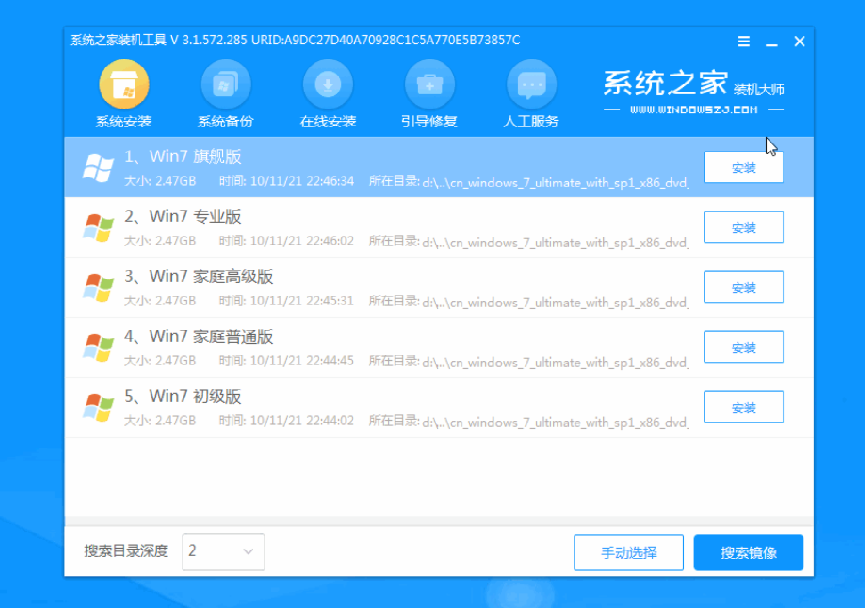Click the directory path of Win7 旗舰版

pyautogui.click(x=555, y=182)
